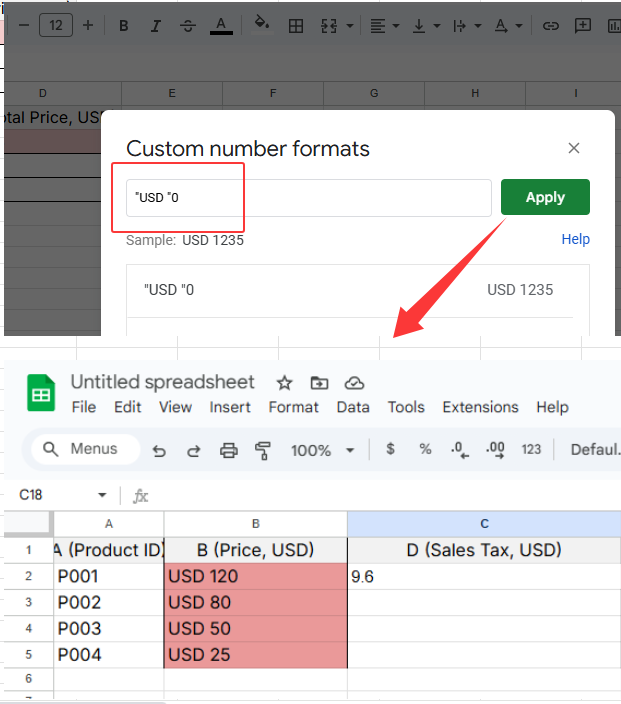This screenshot has width=621, height=704.
Task: Open the horizontal align dropdown
Action: point(384,26)
